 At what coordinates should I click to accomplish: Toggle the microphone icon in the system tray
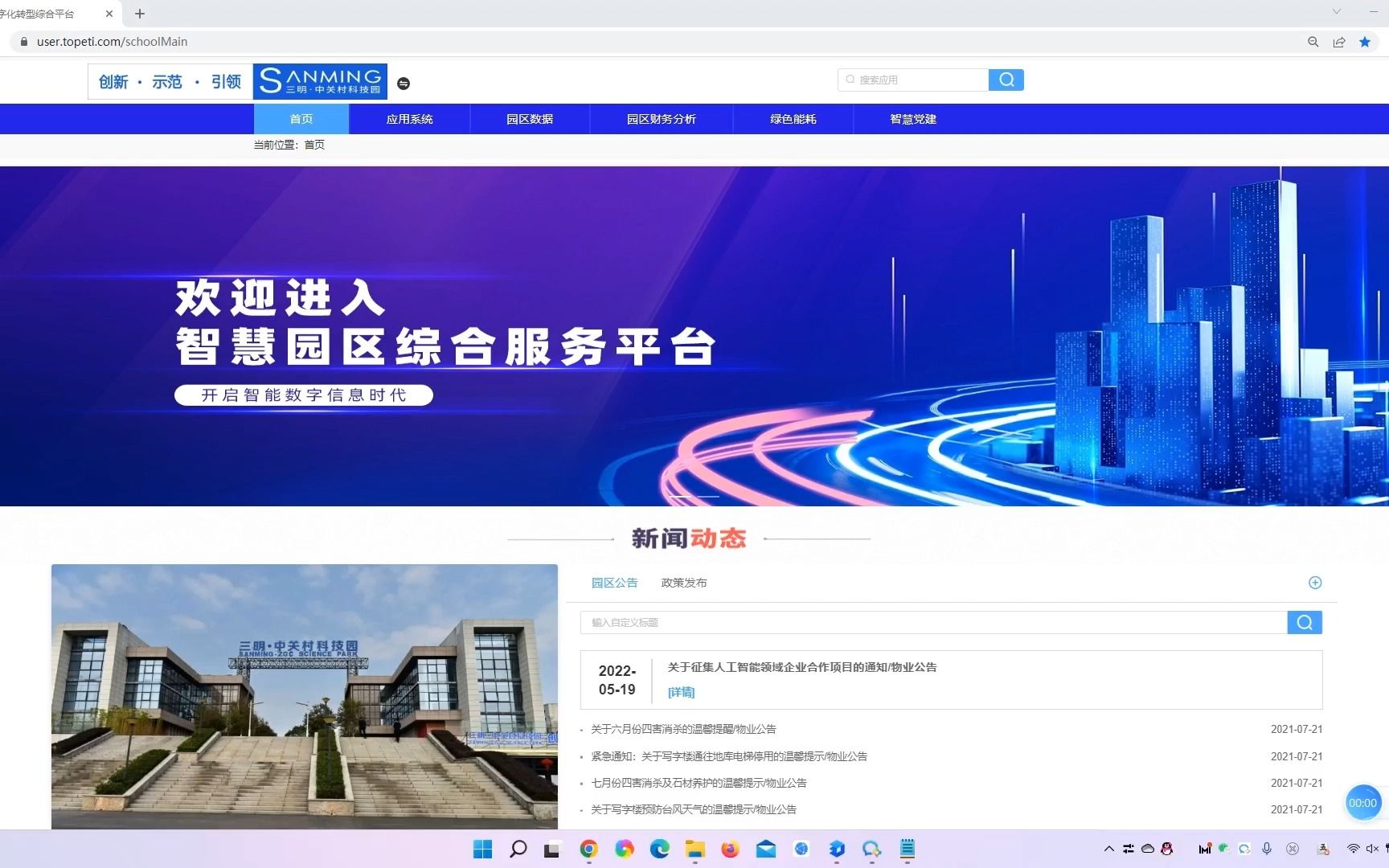click(1266, 850)
